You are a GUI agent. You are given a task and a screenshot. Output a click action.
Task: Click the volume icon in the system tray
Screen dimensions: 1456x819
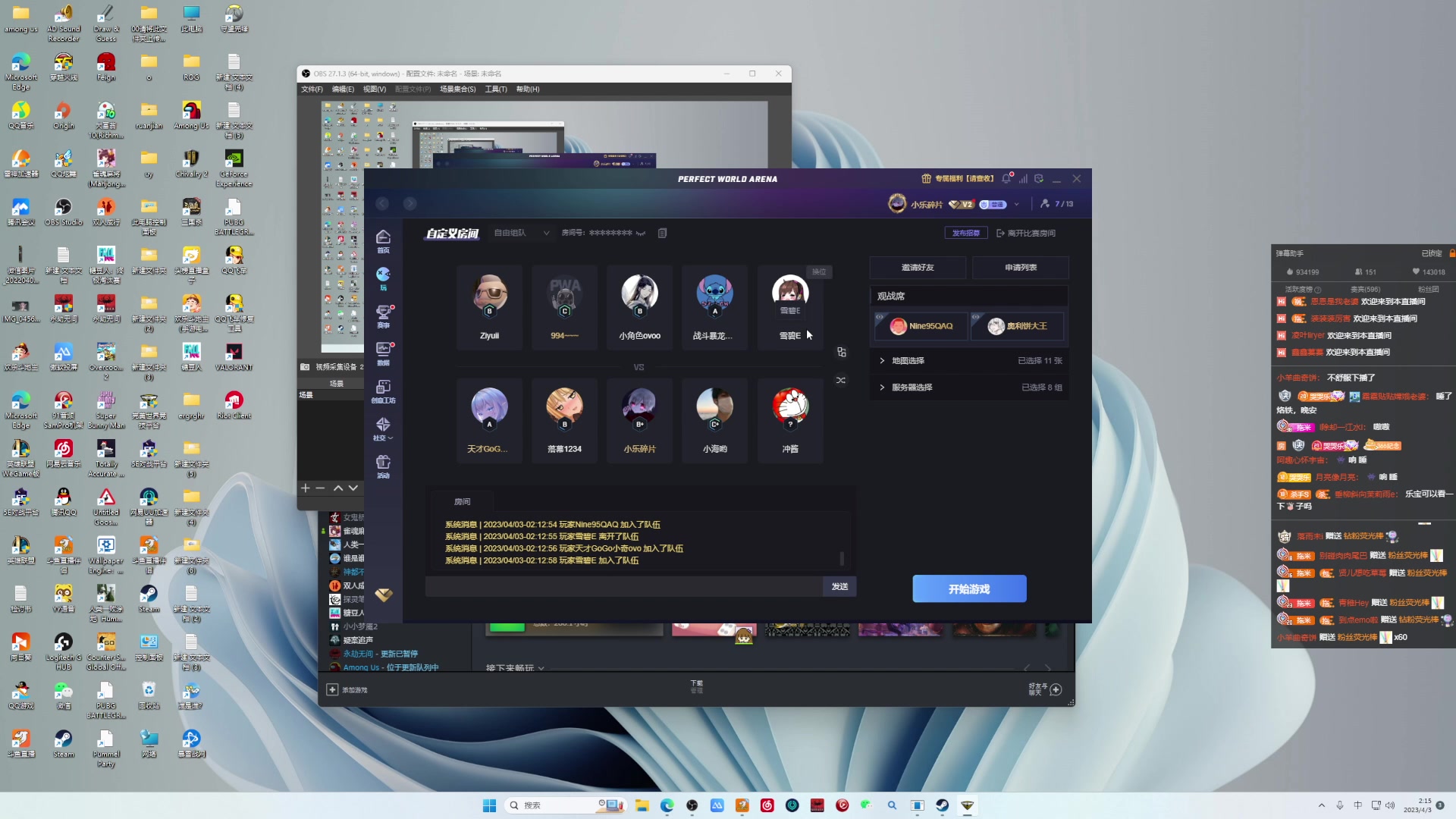click(x=1390, y=805)
